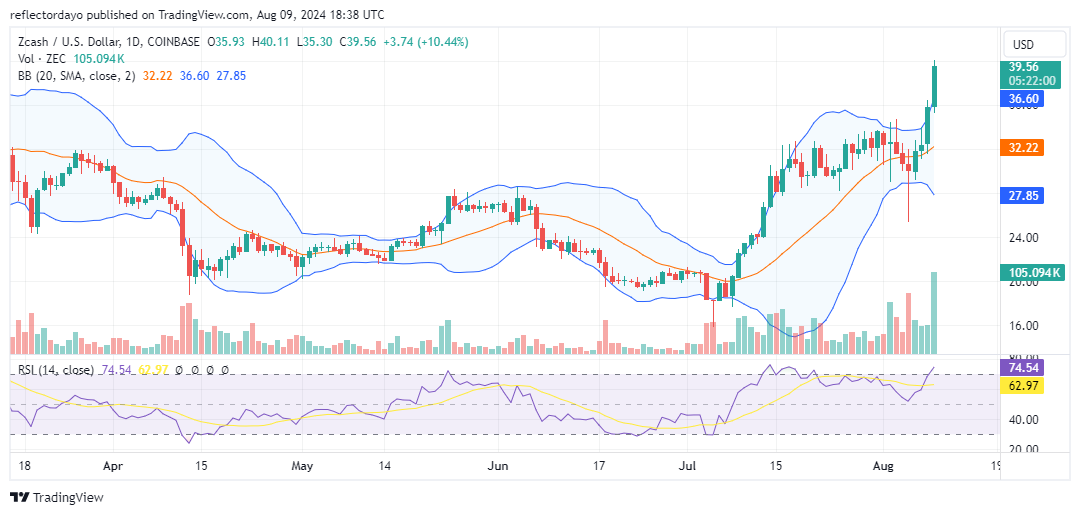Click the RSI average label 62.97
1080x515 pixels.
point(1021,386)
